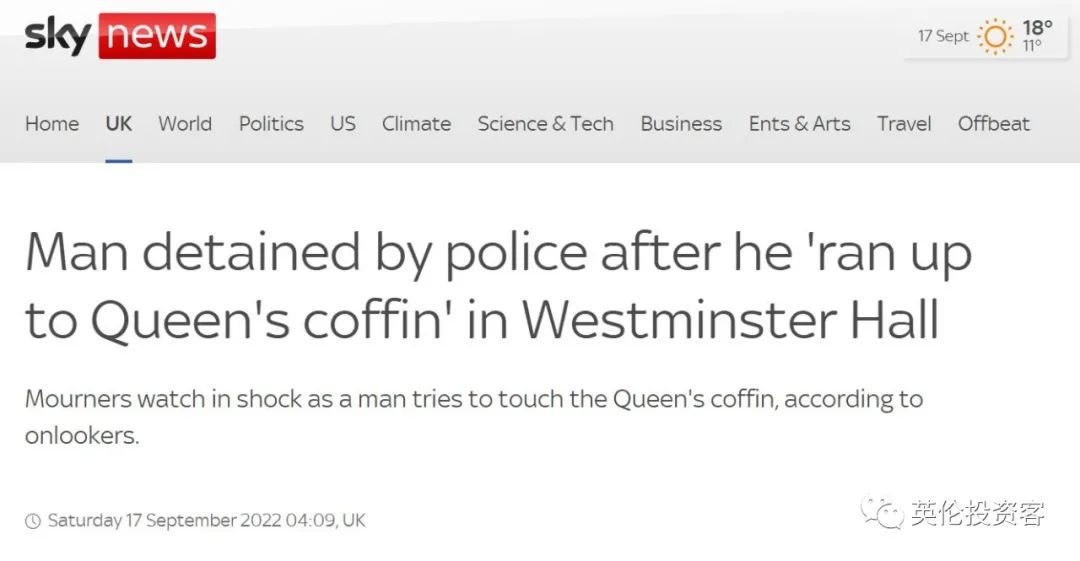Click the sun weather icon

click(995, 37)
